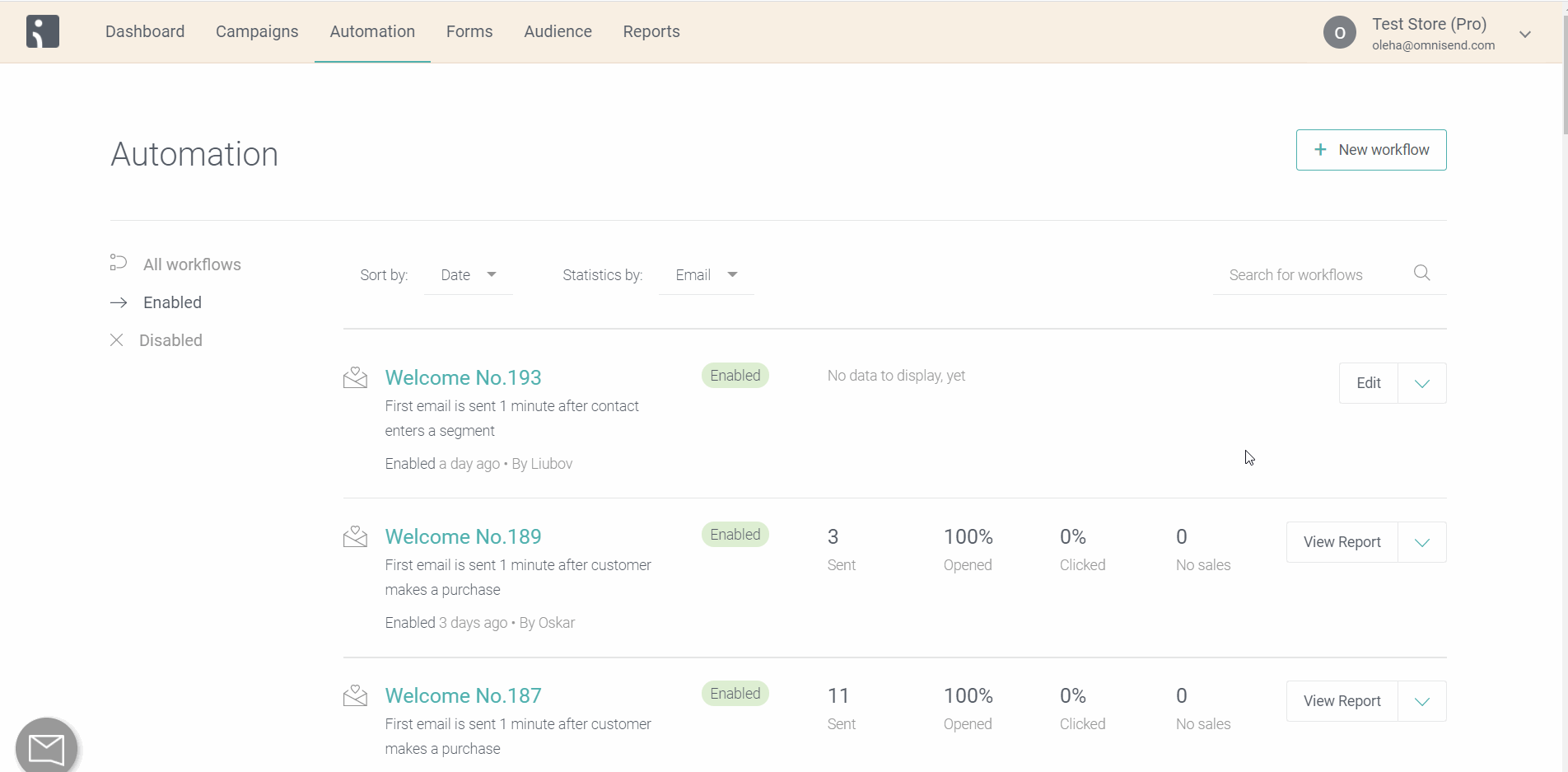Open the Welcome No.187 link
1568x772 pixels.
pyautogui.click(x=463, y=695)
